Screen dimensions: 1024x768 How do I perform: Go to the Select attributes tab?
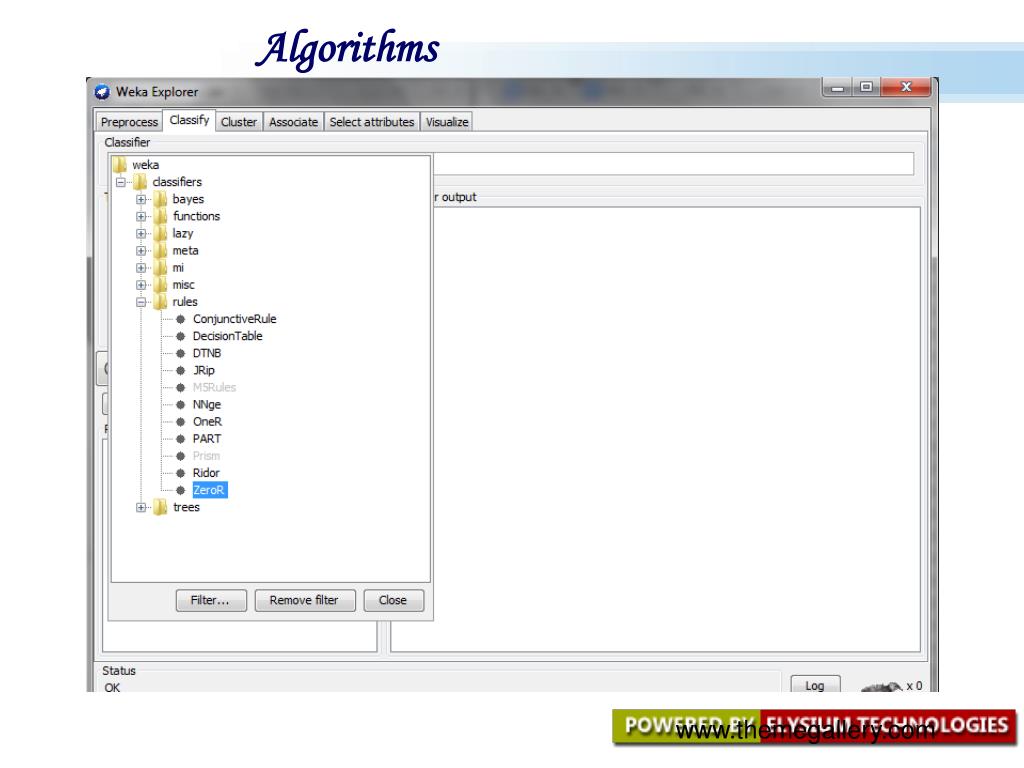pyautogui.click(x=372, y=122)
